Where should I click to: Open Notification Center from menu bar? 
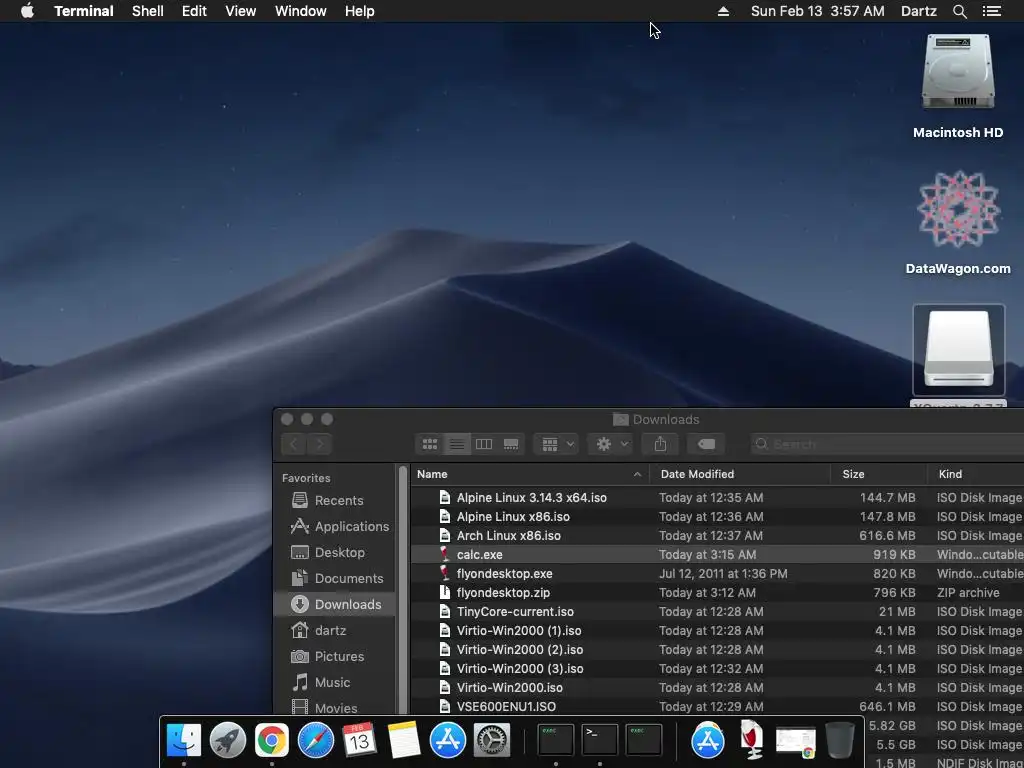tap(991, 11)
